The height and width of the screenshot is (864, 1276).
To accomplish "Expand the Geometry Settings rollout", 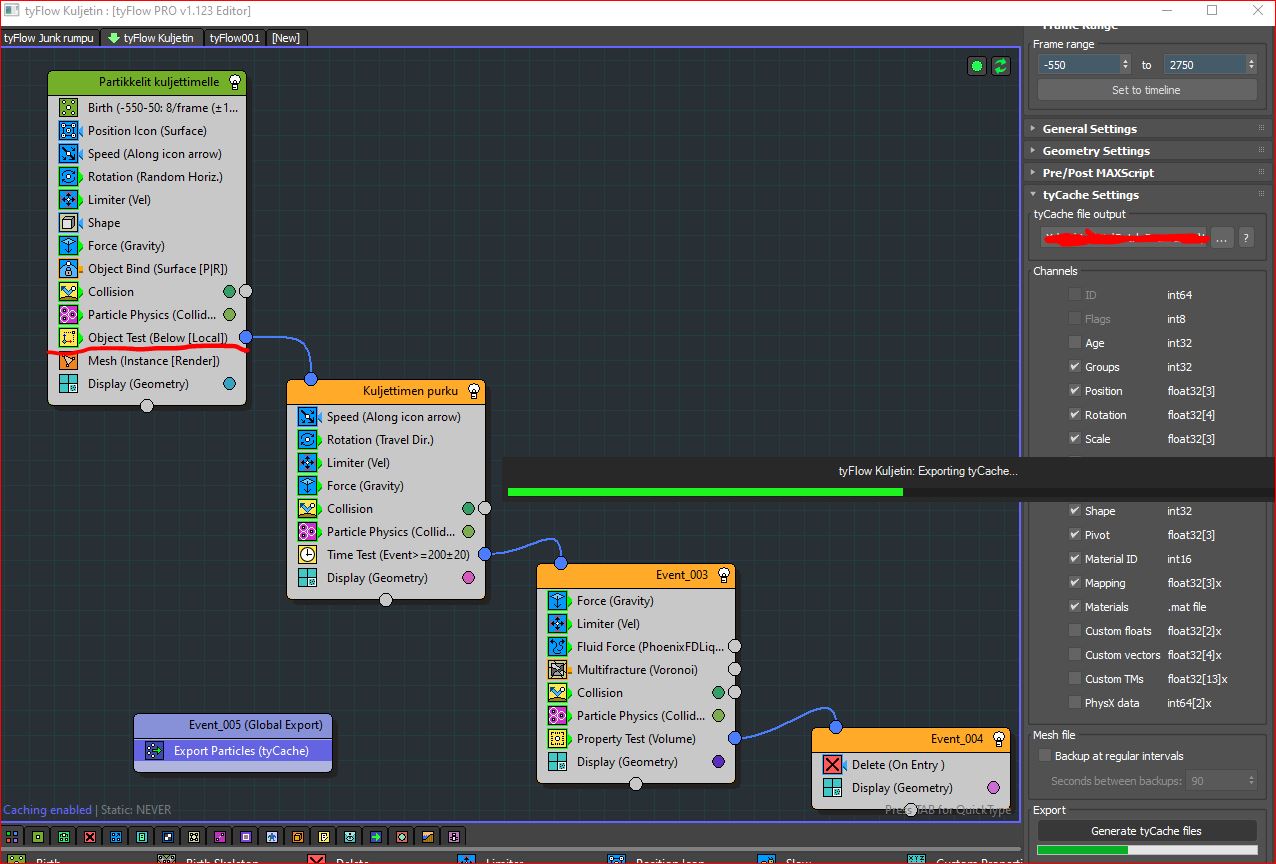I will 1148,151.
